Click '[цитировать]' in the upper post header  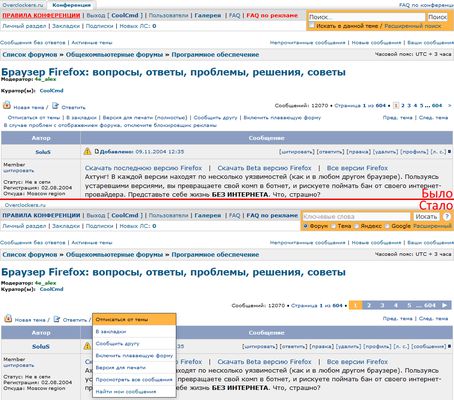[x=297, y=152]
